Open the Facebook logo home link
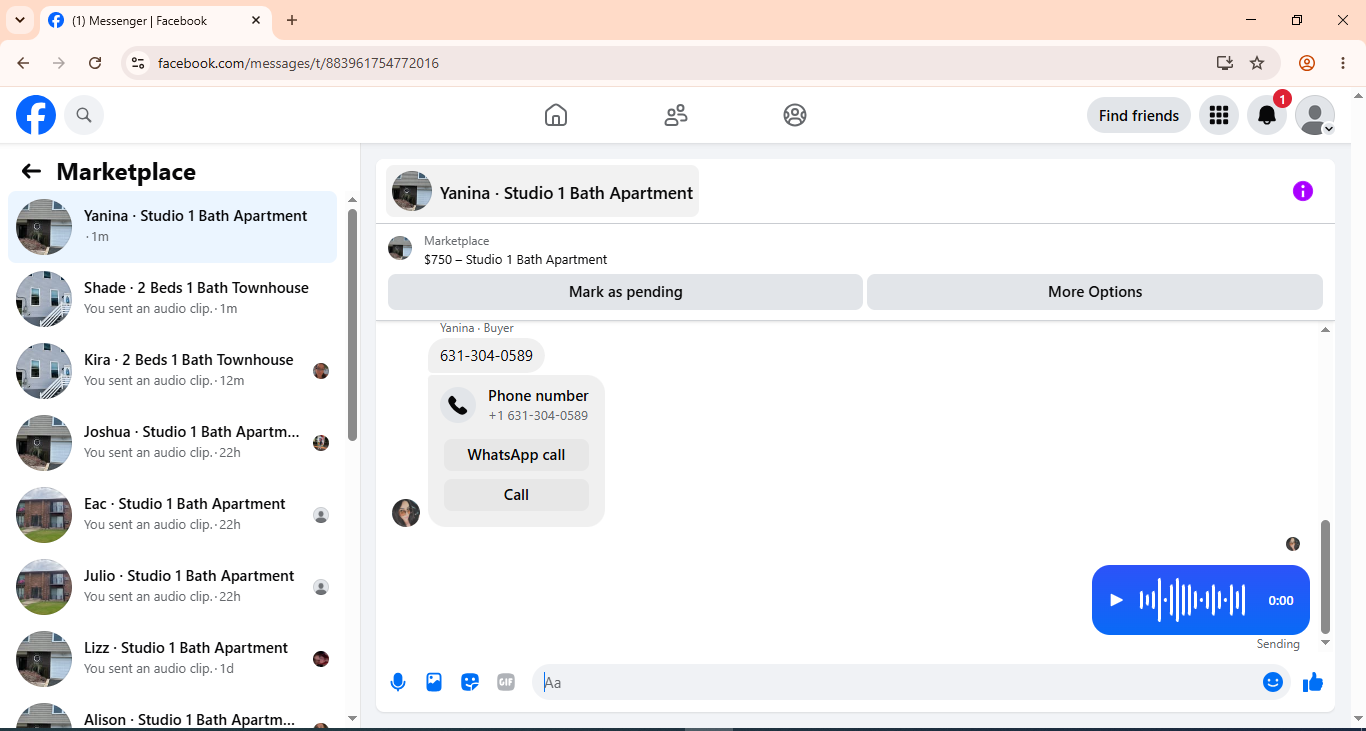This screenshot has width=1366, height=731. 36,115
